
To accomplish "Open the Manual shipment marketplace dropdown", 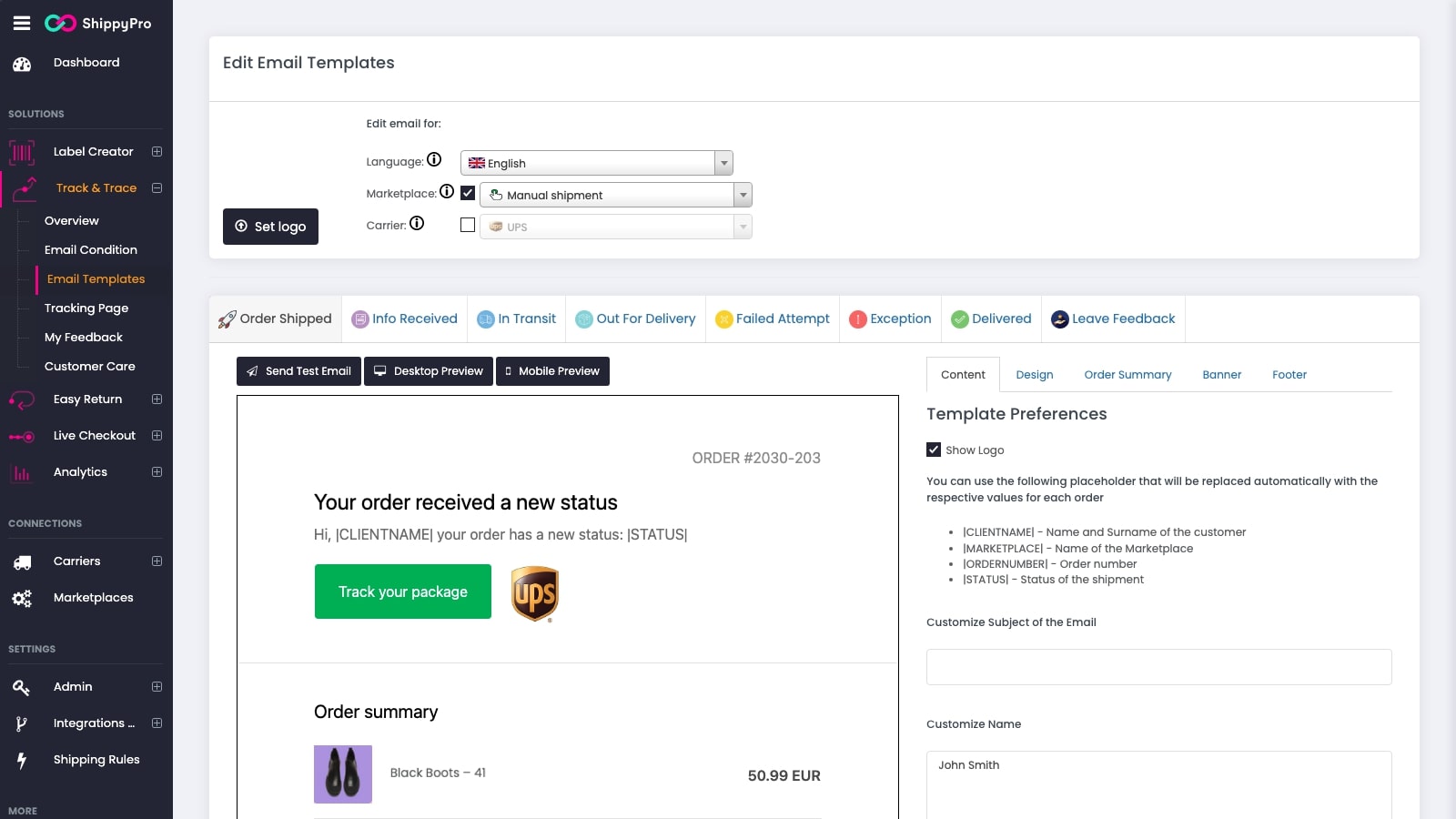I will point(615,195).
